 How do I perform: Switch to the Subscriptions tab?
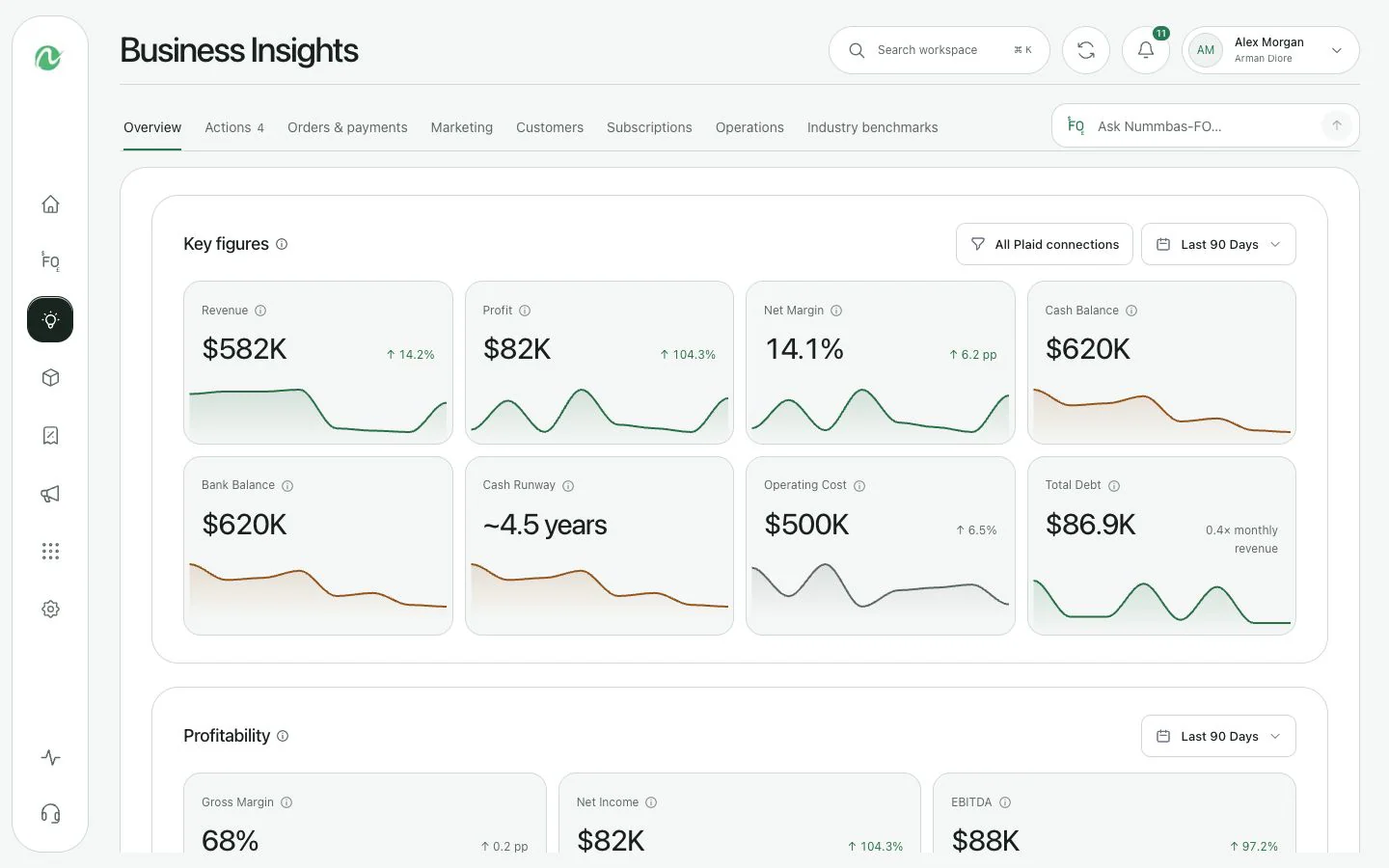point(649,127)
